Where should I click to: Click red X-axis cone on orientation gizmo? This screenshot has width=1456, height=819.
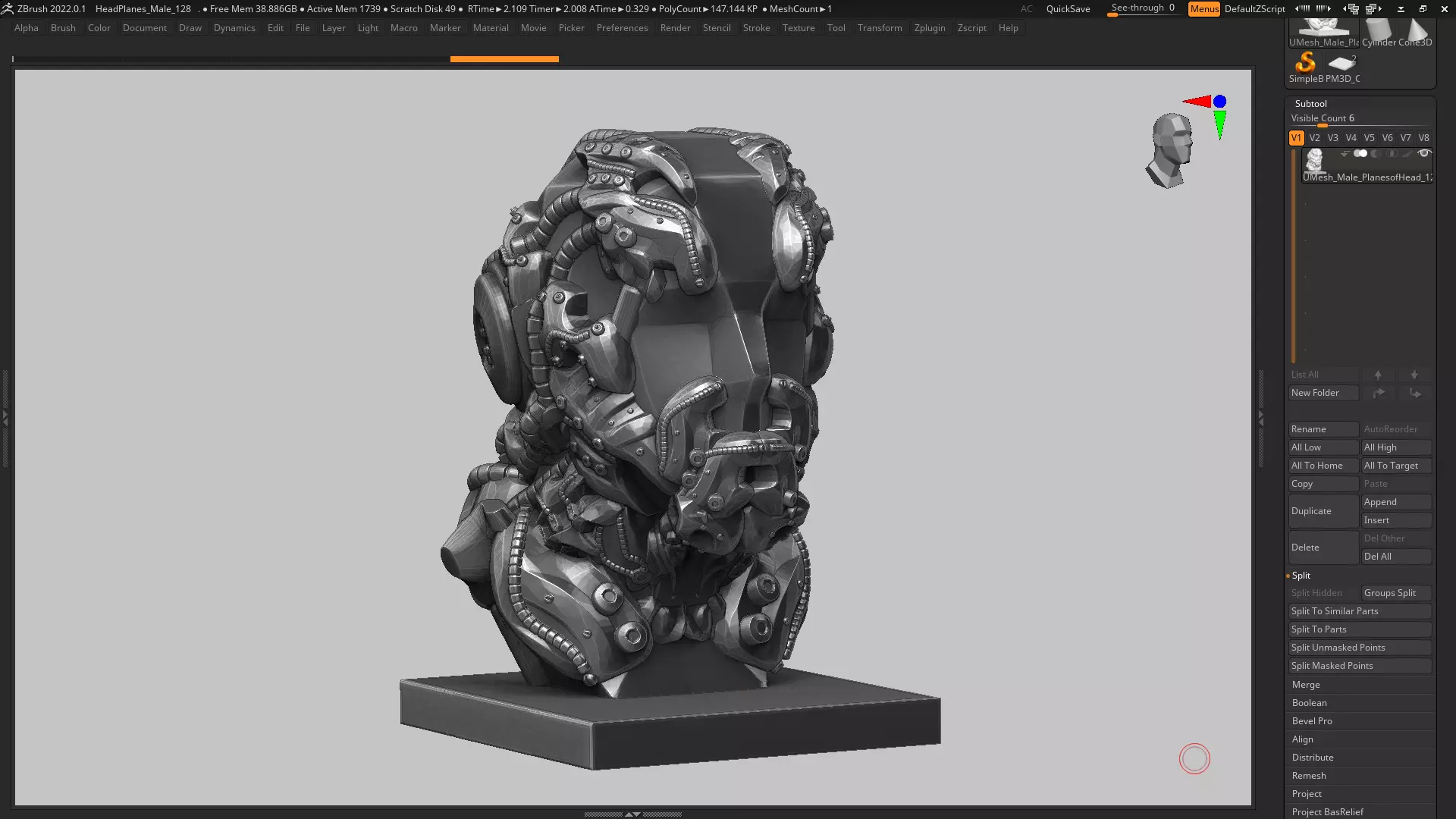point(1197,102)
